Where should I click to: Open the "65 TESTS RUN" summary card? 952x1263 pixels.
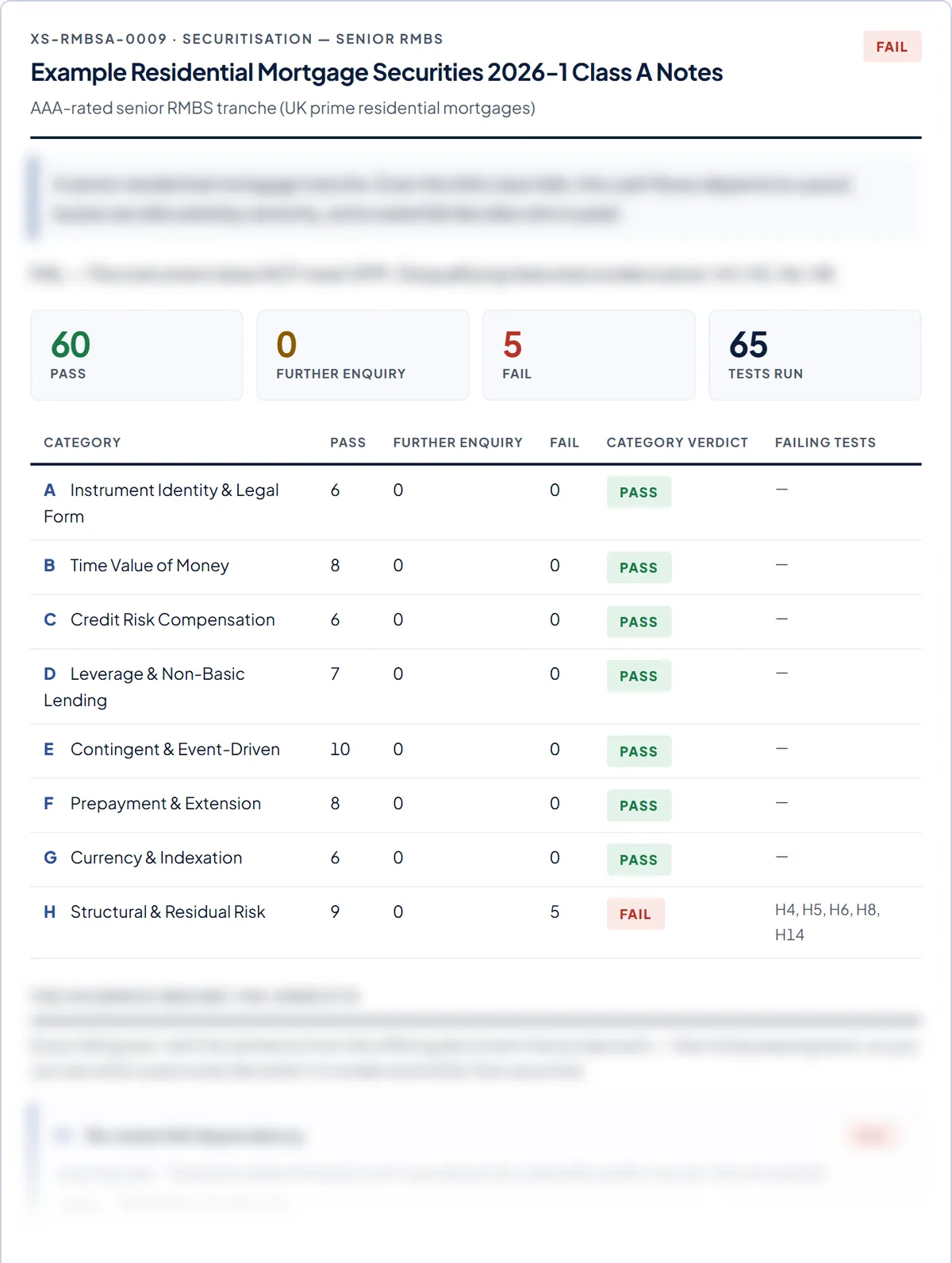pos(815,355)
